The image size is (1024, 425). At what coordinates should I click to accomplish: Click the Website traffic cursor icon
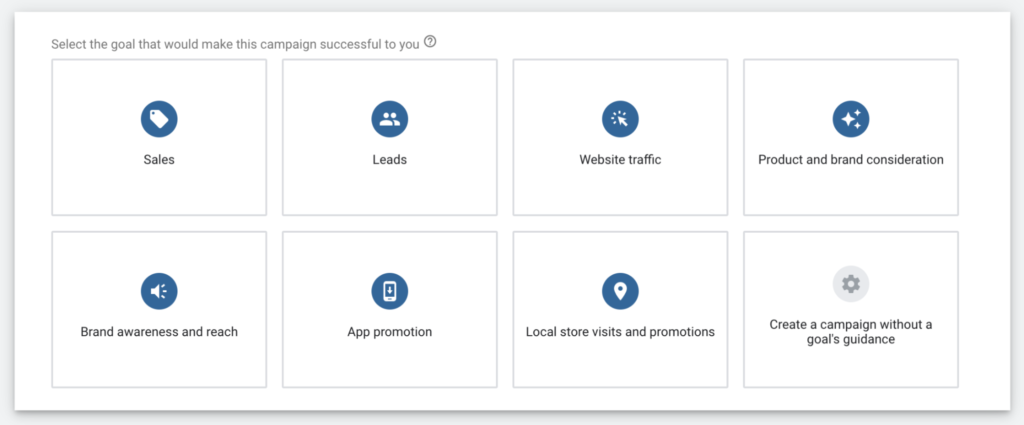click(x=620, y=119)
